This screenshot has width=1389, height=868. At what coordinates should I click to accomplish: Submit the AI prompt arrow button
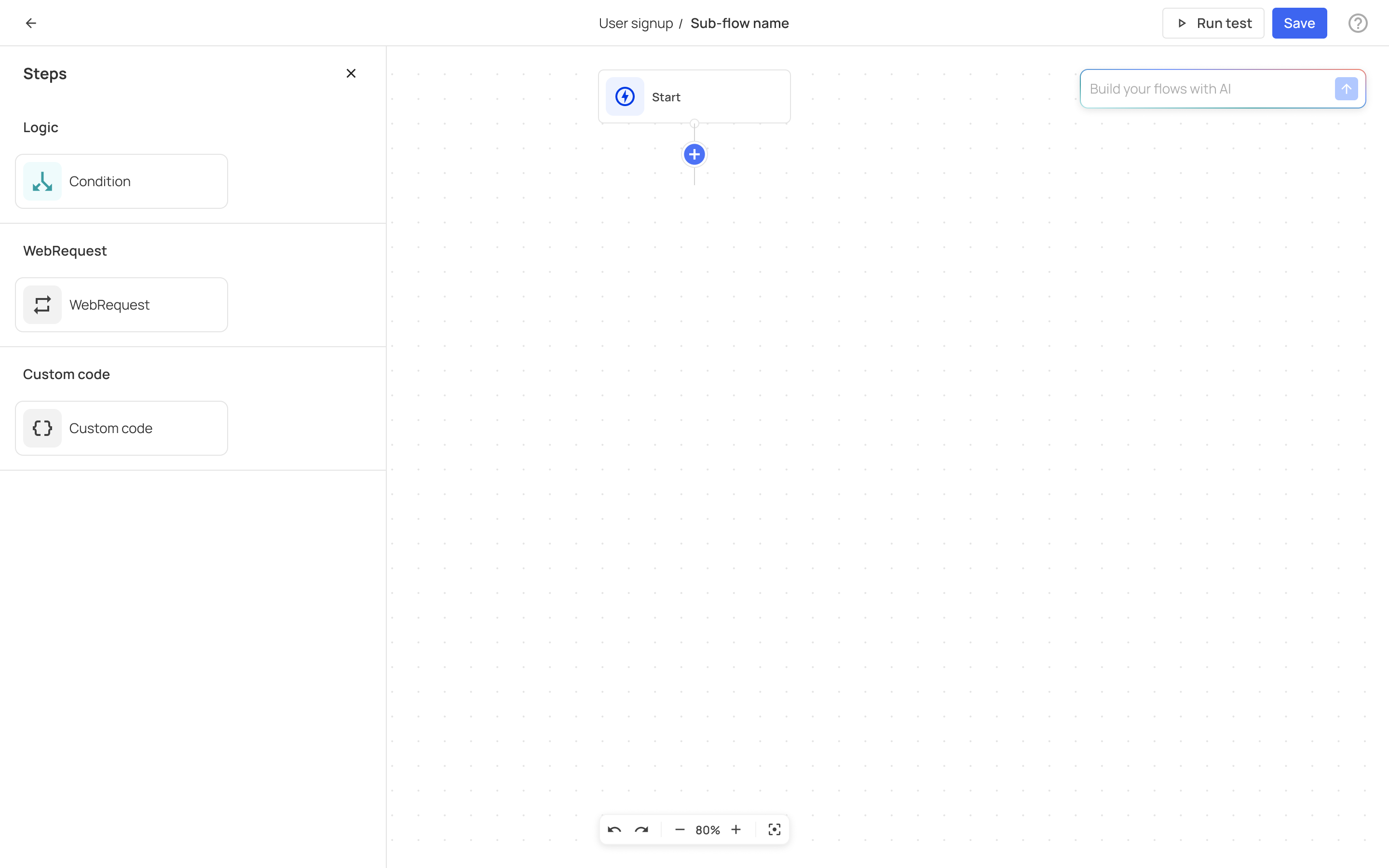1346,89
